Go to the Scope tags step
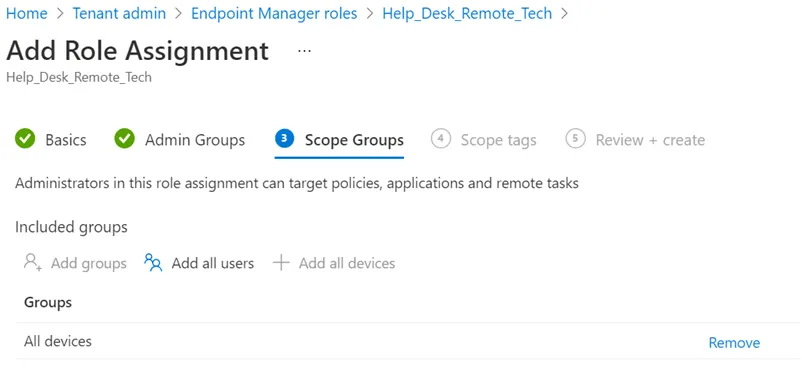Screen dimensions: 802x377 (x=498, y=140)
